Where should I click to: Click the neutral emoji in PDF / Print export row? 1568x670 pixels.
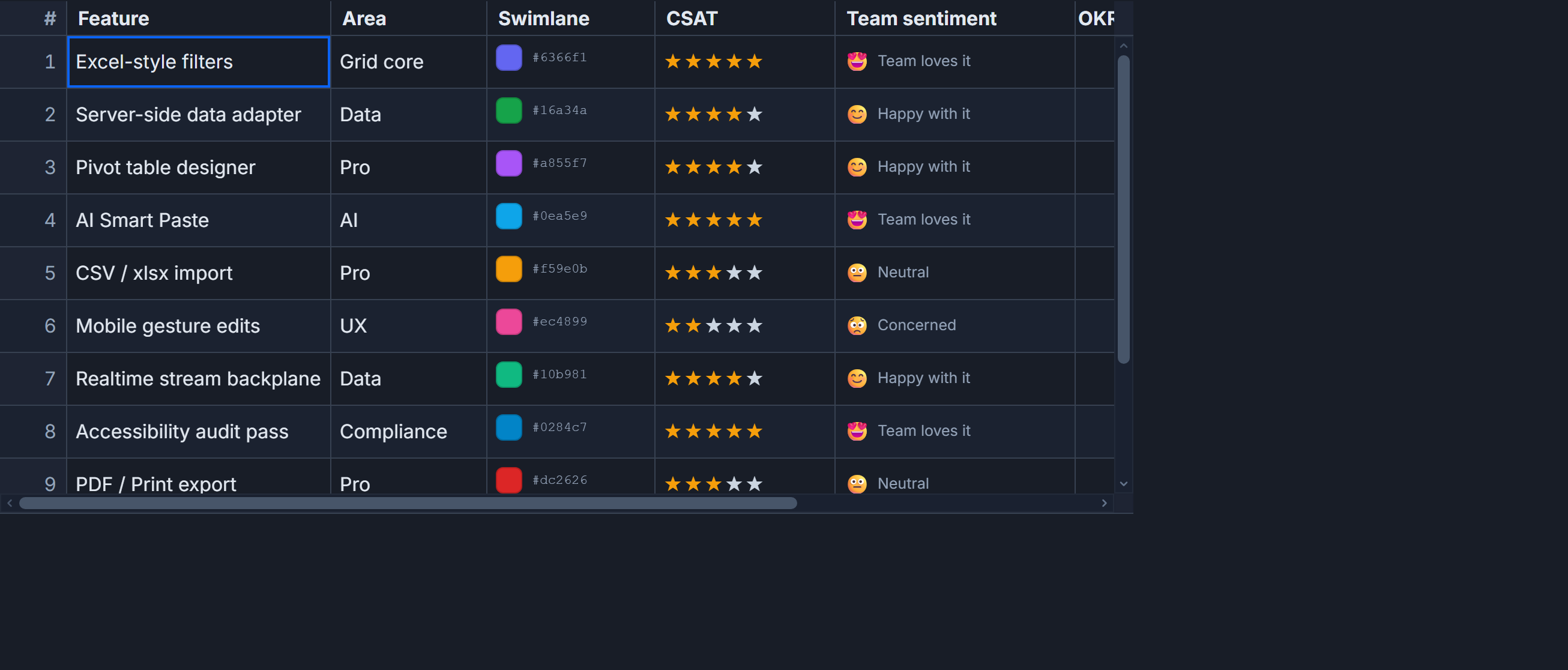pos(857,484)
